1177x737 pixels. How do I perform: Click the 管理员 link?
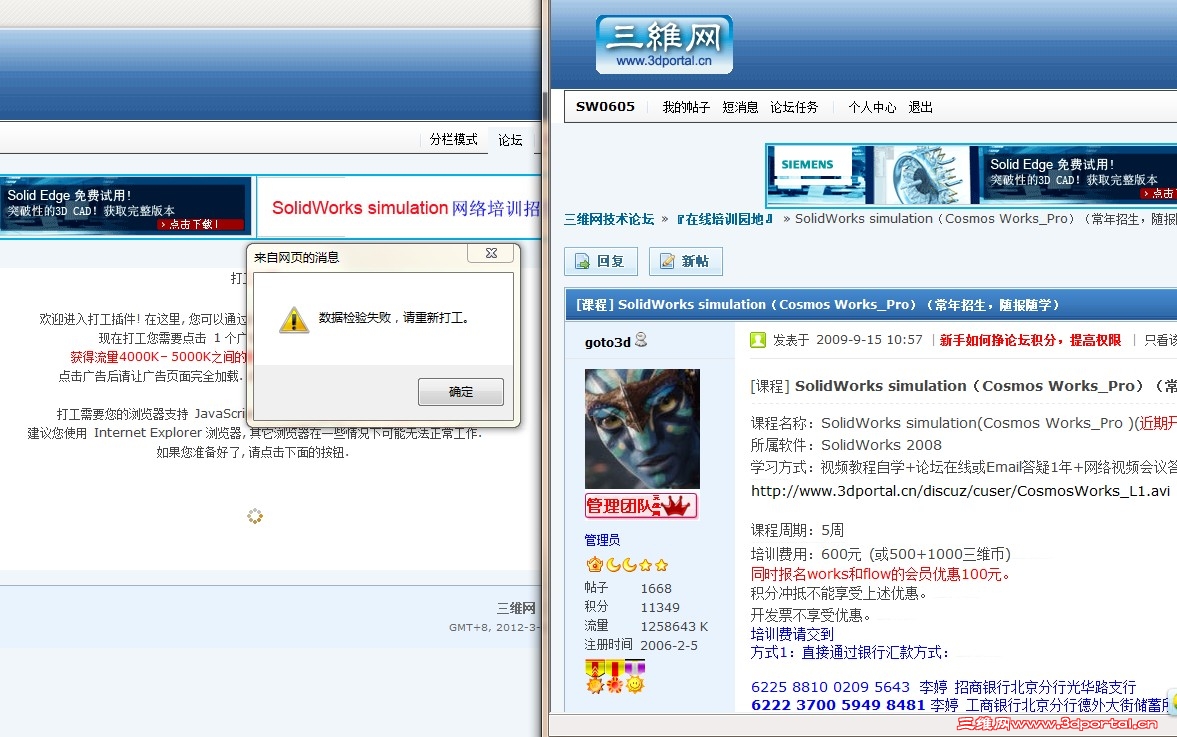602,540
